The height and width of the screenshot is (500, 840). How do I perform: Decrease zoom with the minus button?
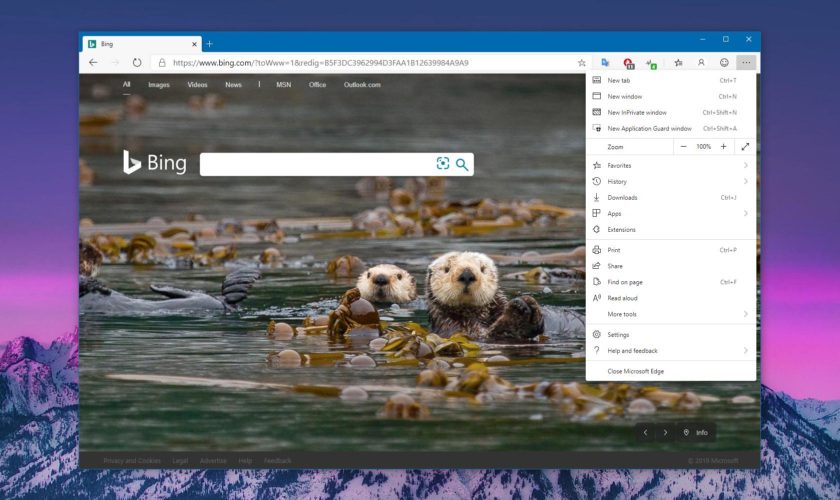point(684,146)
